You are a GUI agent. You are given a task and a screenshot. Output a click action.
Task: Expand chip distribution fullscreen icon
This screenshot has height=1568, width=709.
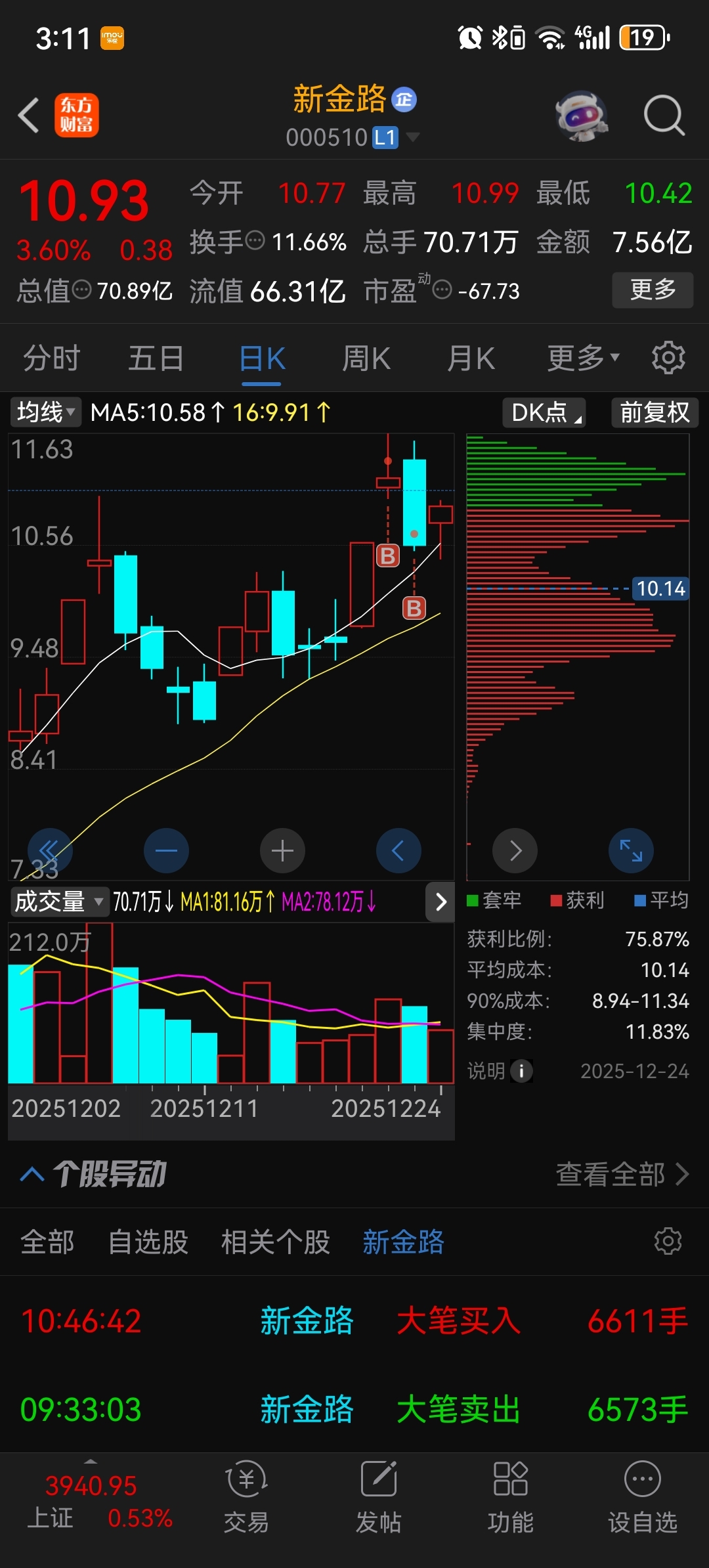(632, 851)
